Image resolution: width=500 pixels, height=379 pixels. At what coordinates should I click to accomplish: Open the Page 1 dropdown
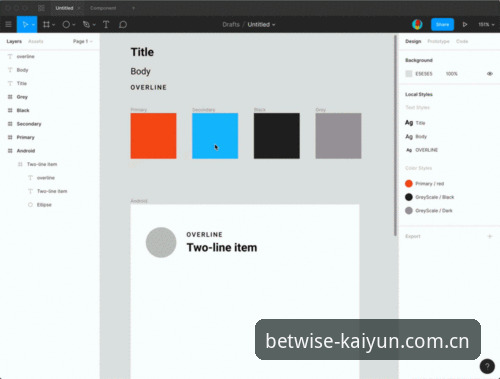point(83,41)
